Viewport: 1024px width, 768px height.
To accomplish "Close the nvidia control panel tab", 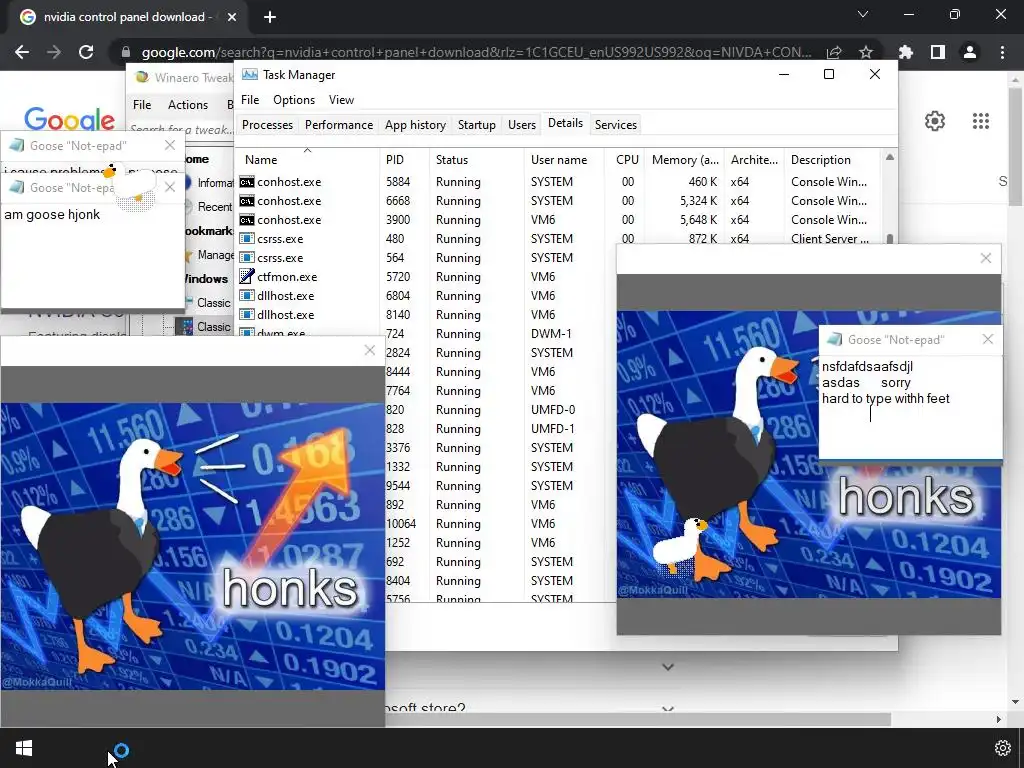I will [x=232, y=17].
